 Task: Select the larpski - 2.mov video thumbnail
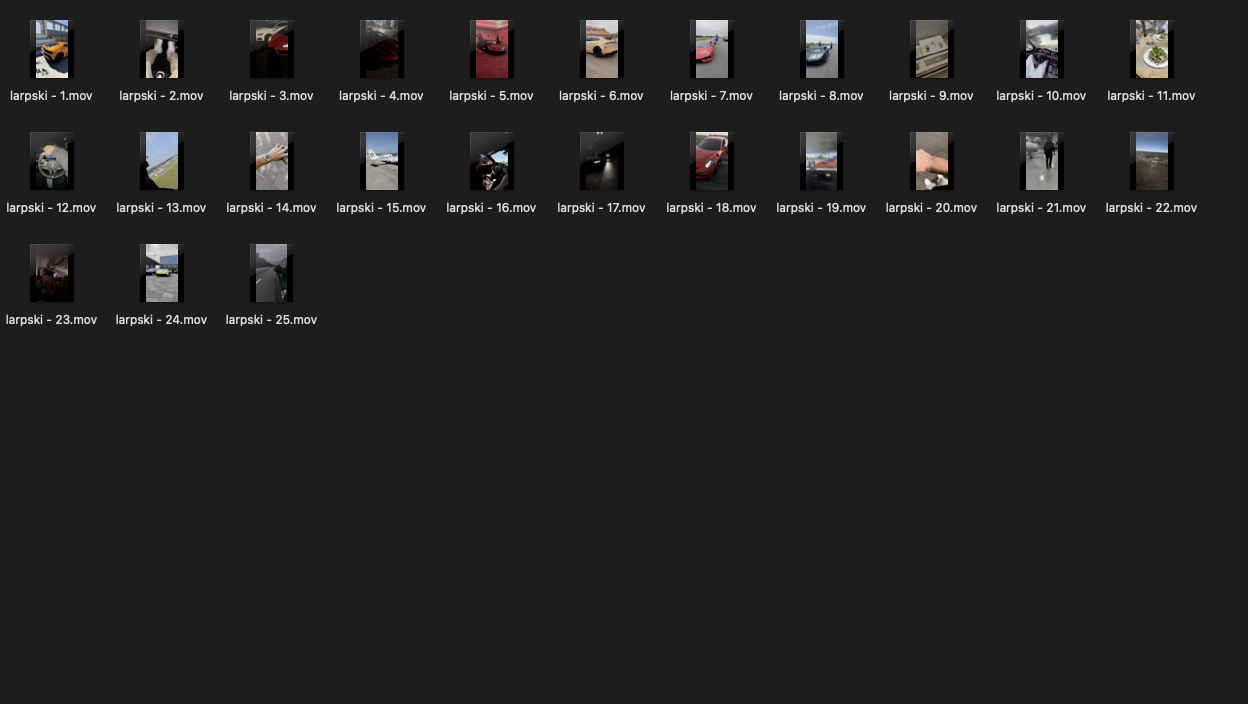click(x=161, y=49)
